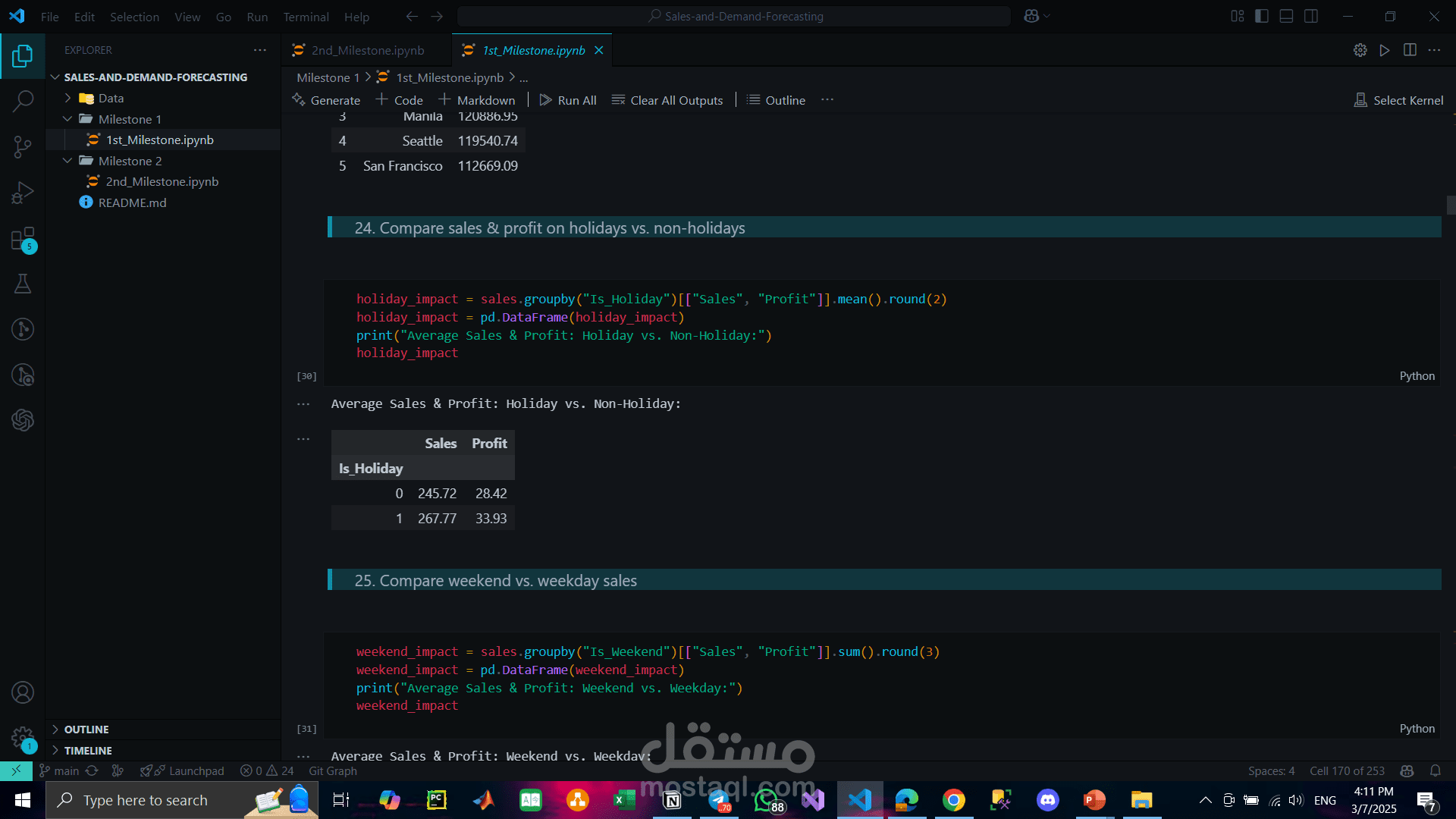Click Select Kernel button
The image size is (1456, 819).
tap(1398, 100)
